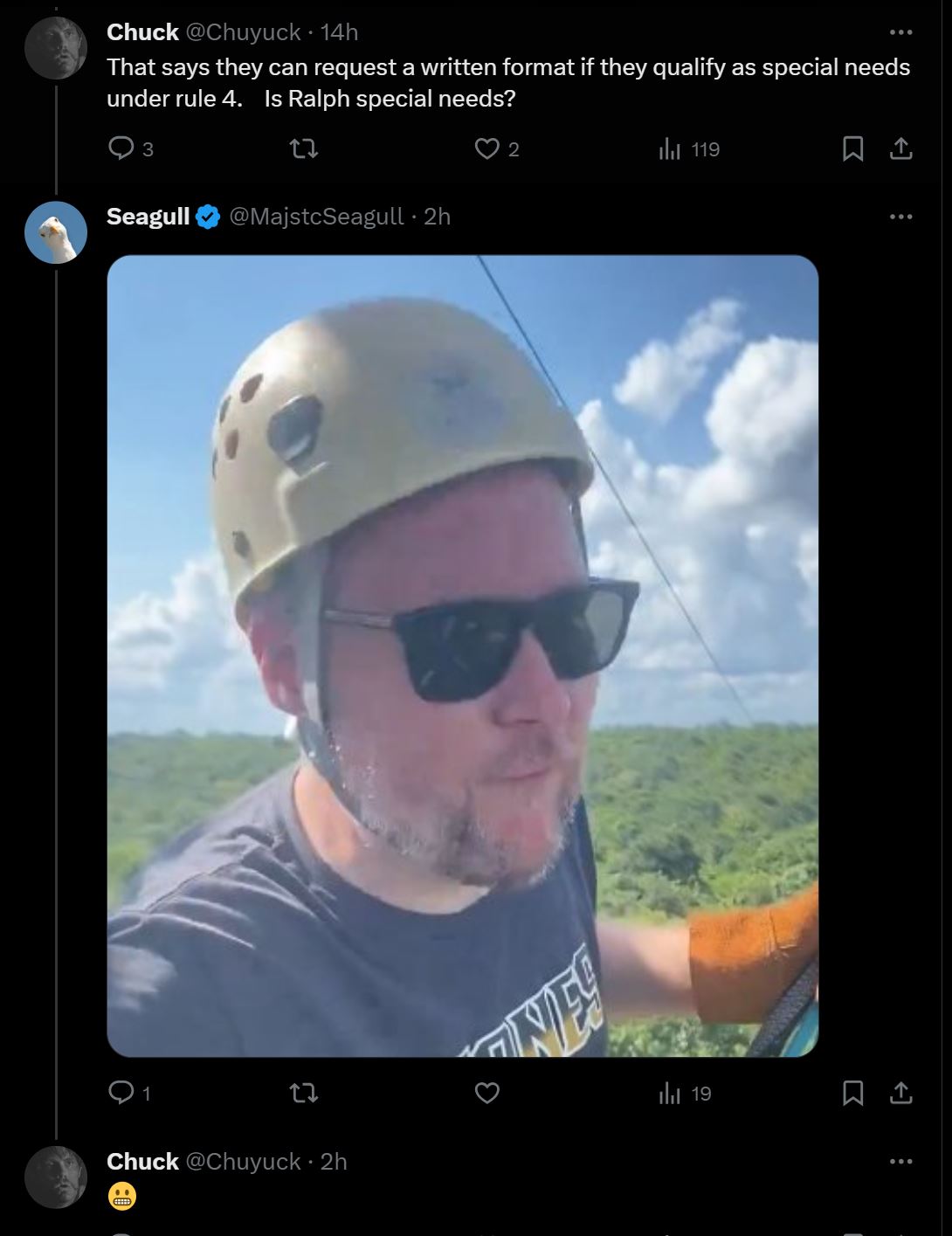View analytics showing 19 views
The height and width of the screenshot is (1236, 952).
[685, 1093]
